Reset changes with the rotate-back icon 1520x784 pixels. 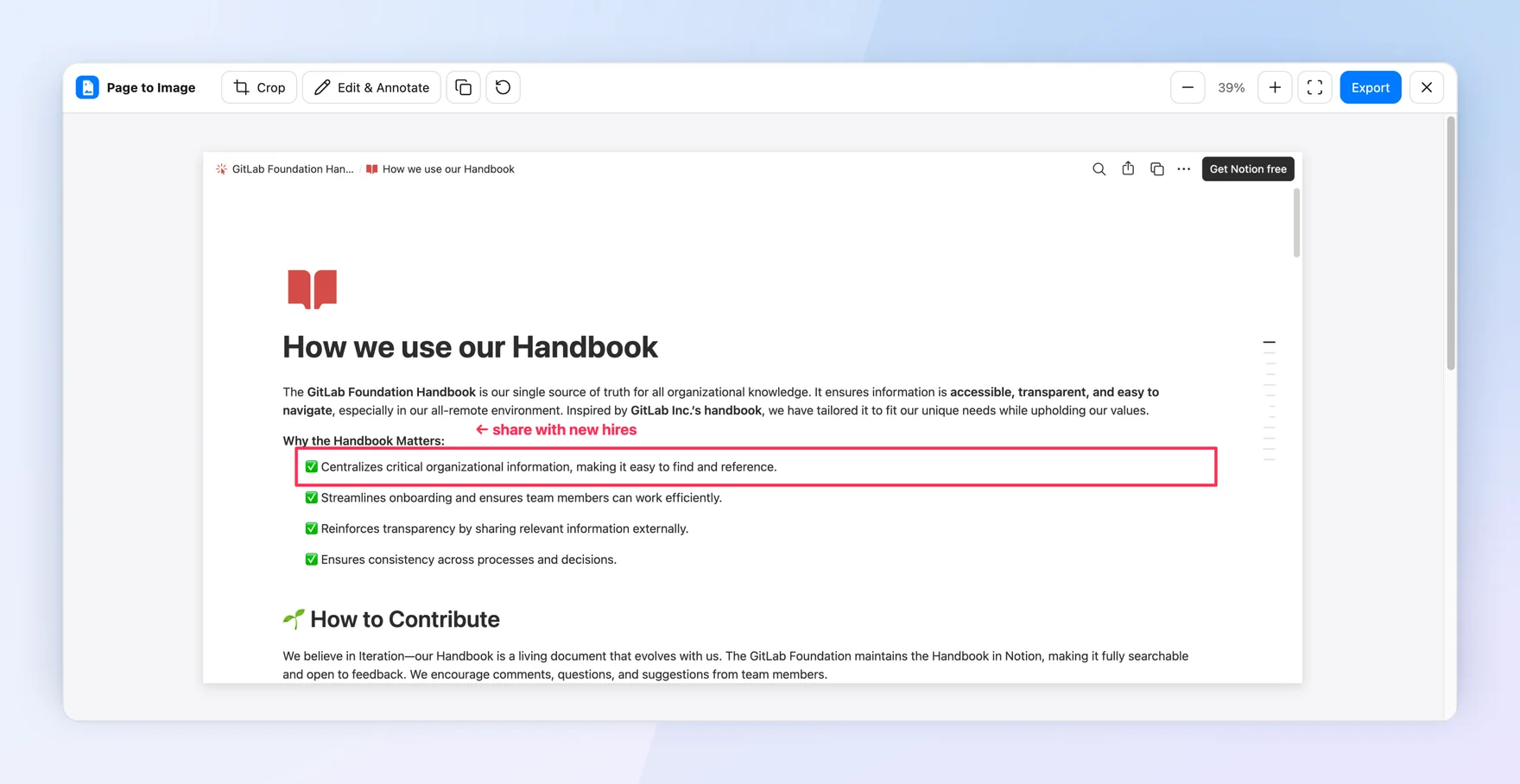(x=503, y=87)
